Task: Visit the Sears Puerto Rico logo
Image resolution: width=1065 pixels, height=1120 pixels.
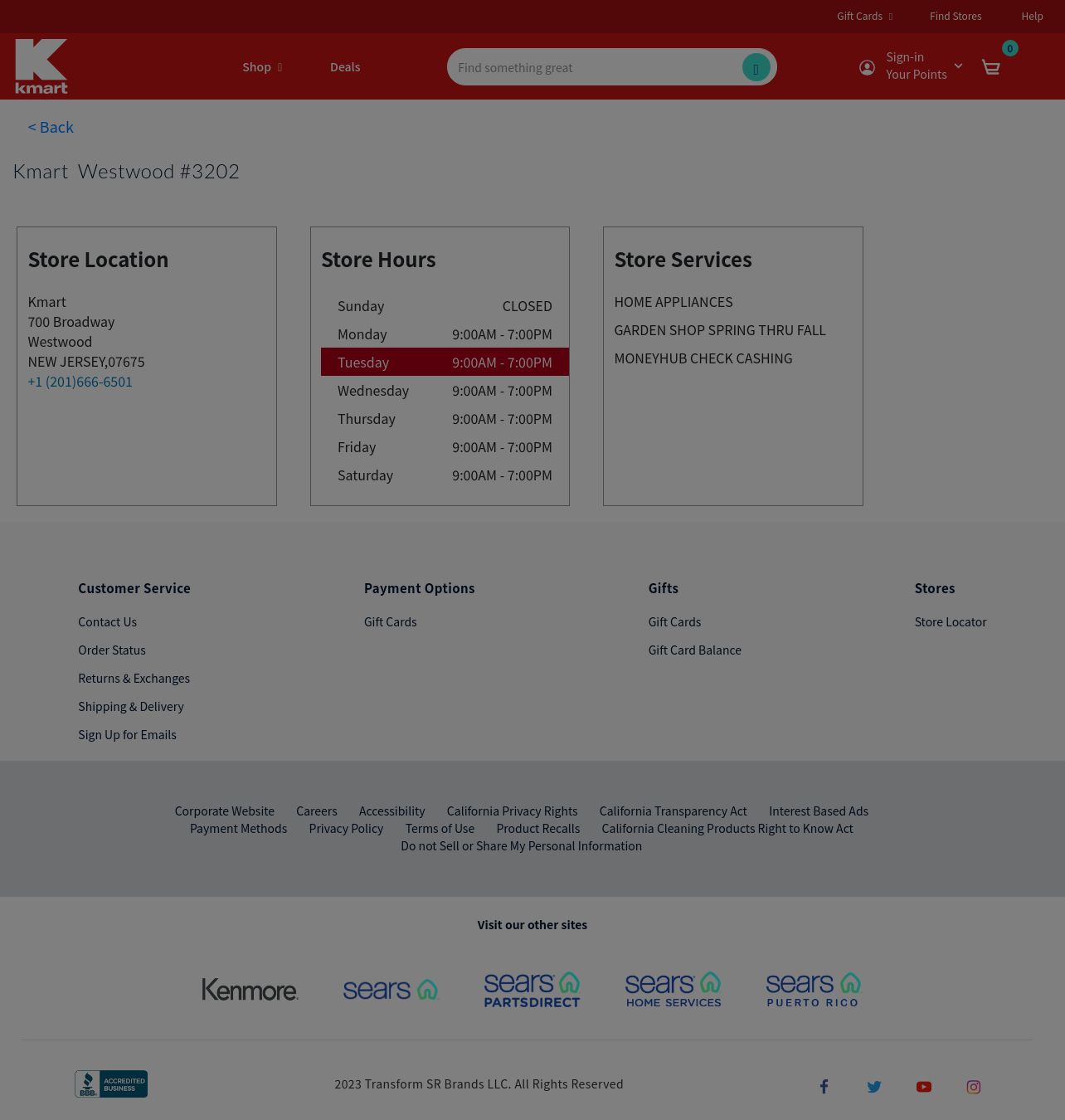Action: click(814, 989)
